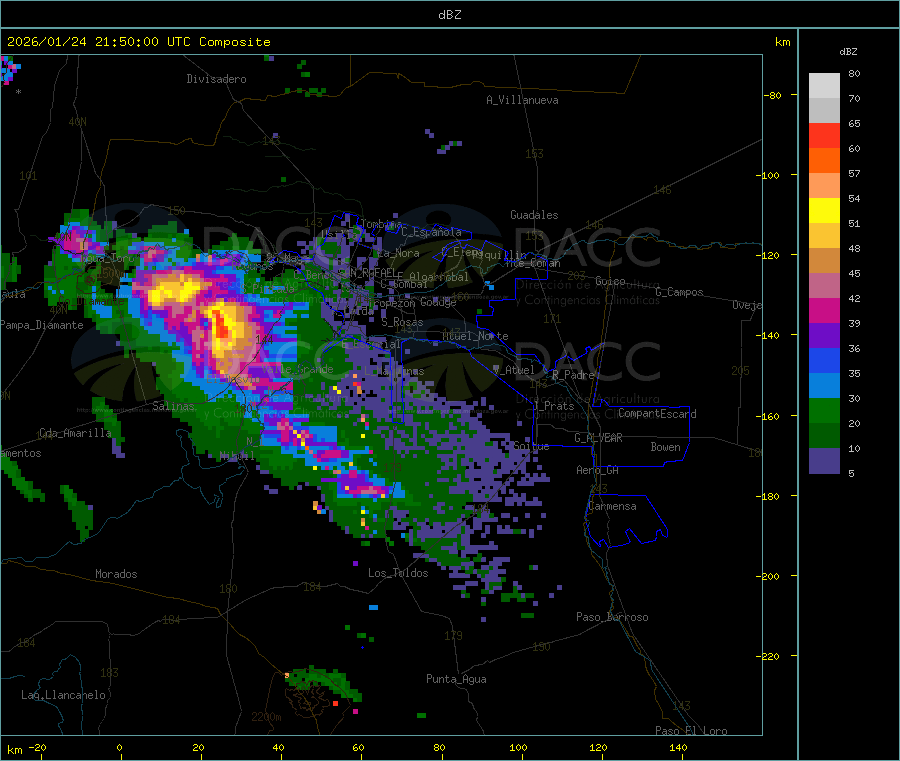The height and width of the screenshot is (761, 900).
Task: Click the 'S_Rosas' place label
Action: (x=402, y=322)
